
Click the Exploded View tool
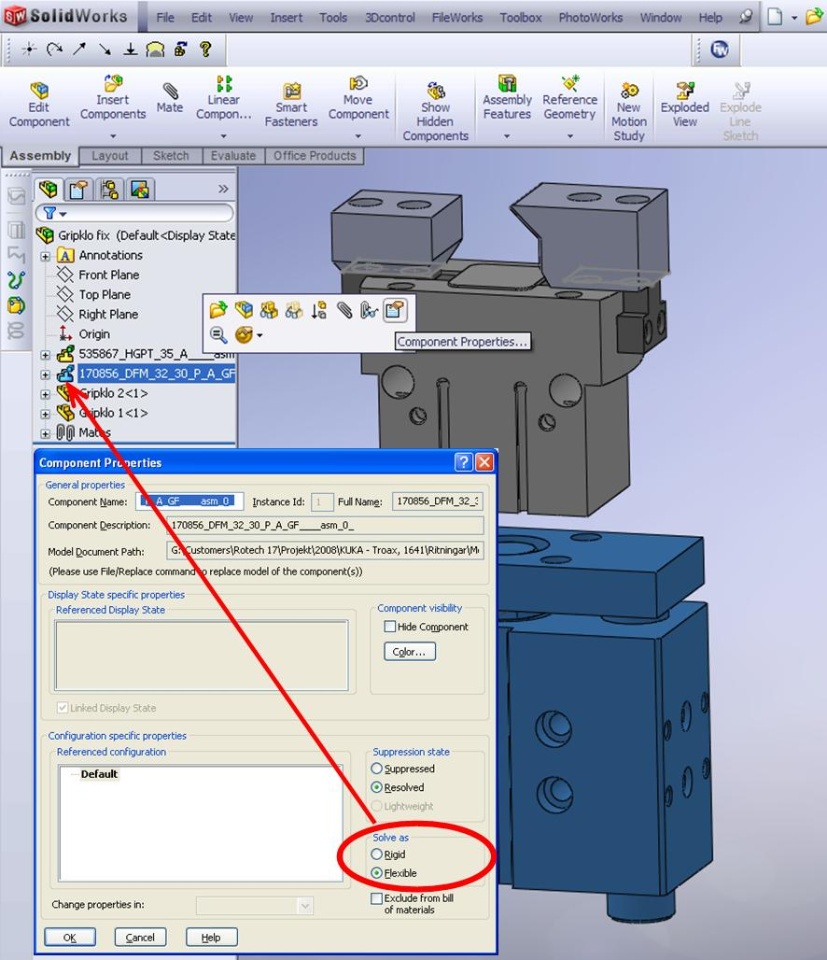684,105
